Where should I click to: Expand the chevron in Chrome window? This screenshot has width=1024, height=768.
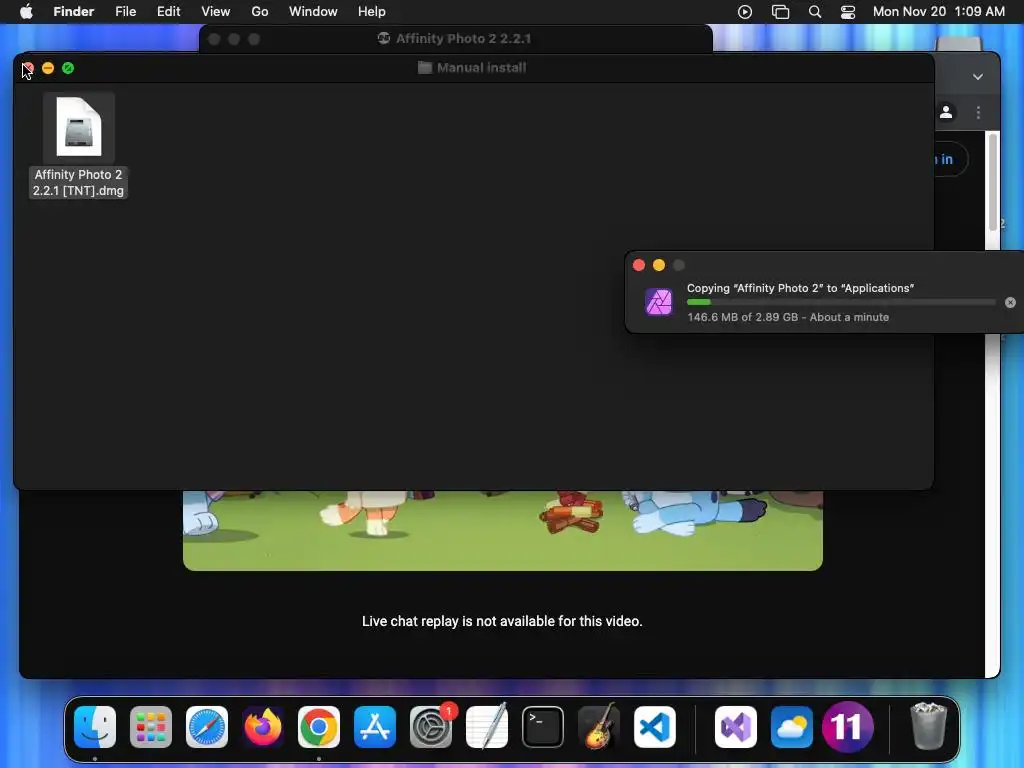[978, 76]
